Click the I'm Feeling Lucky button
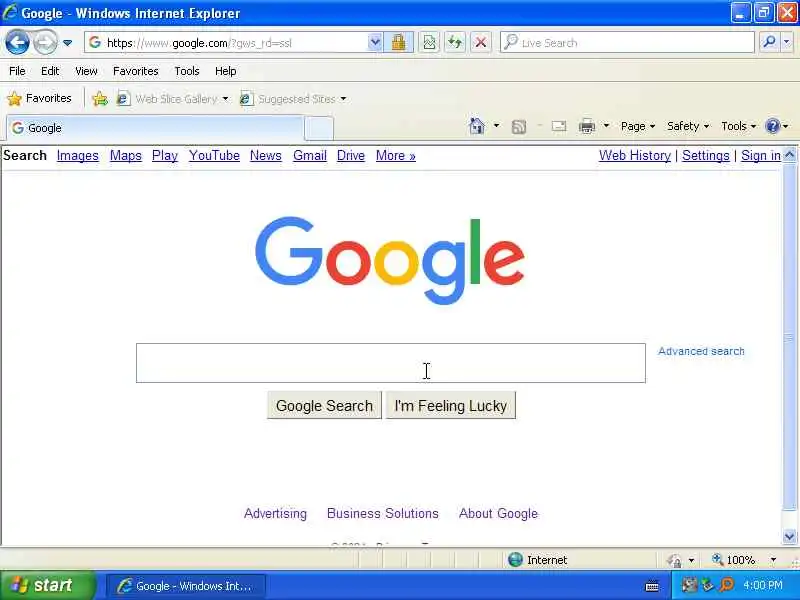The height and width of the screenshot is (600, 800). pos(451,406)
